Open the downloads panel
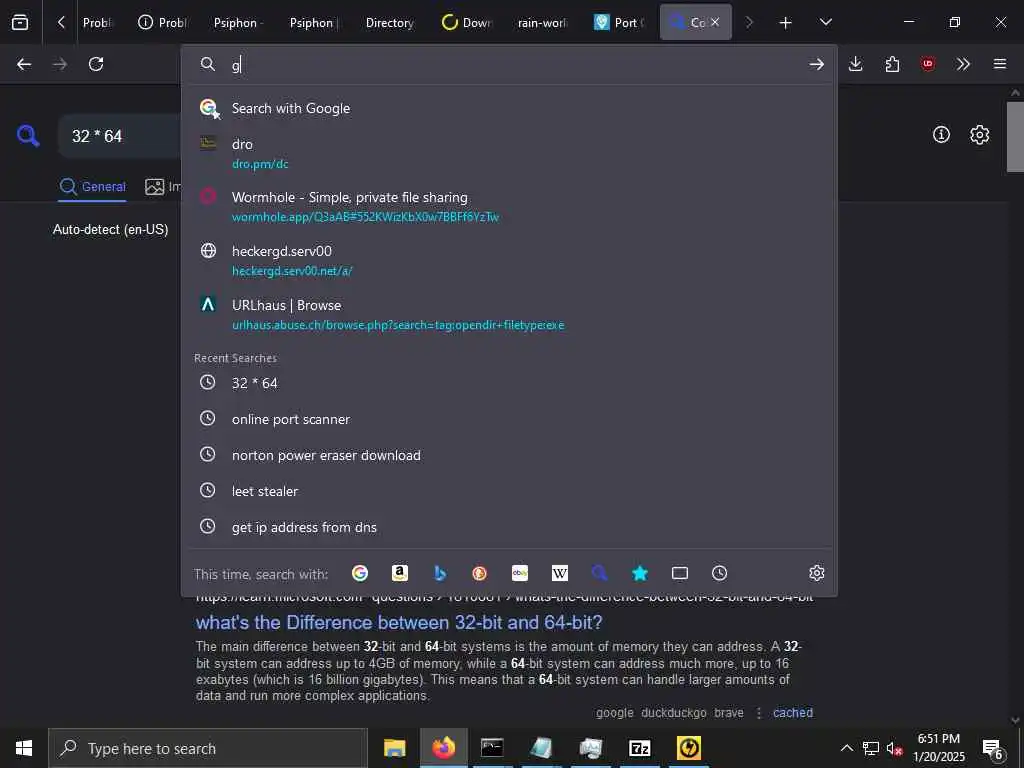 [x=856, y=64]
